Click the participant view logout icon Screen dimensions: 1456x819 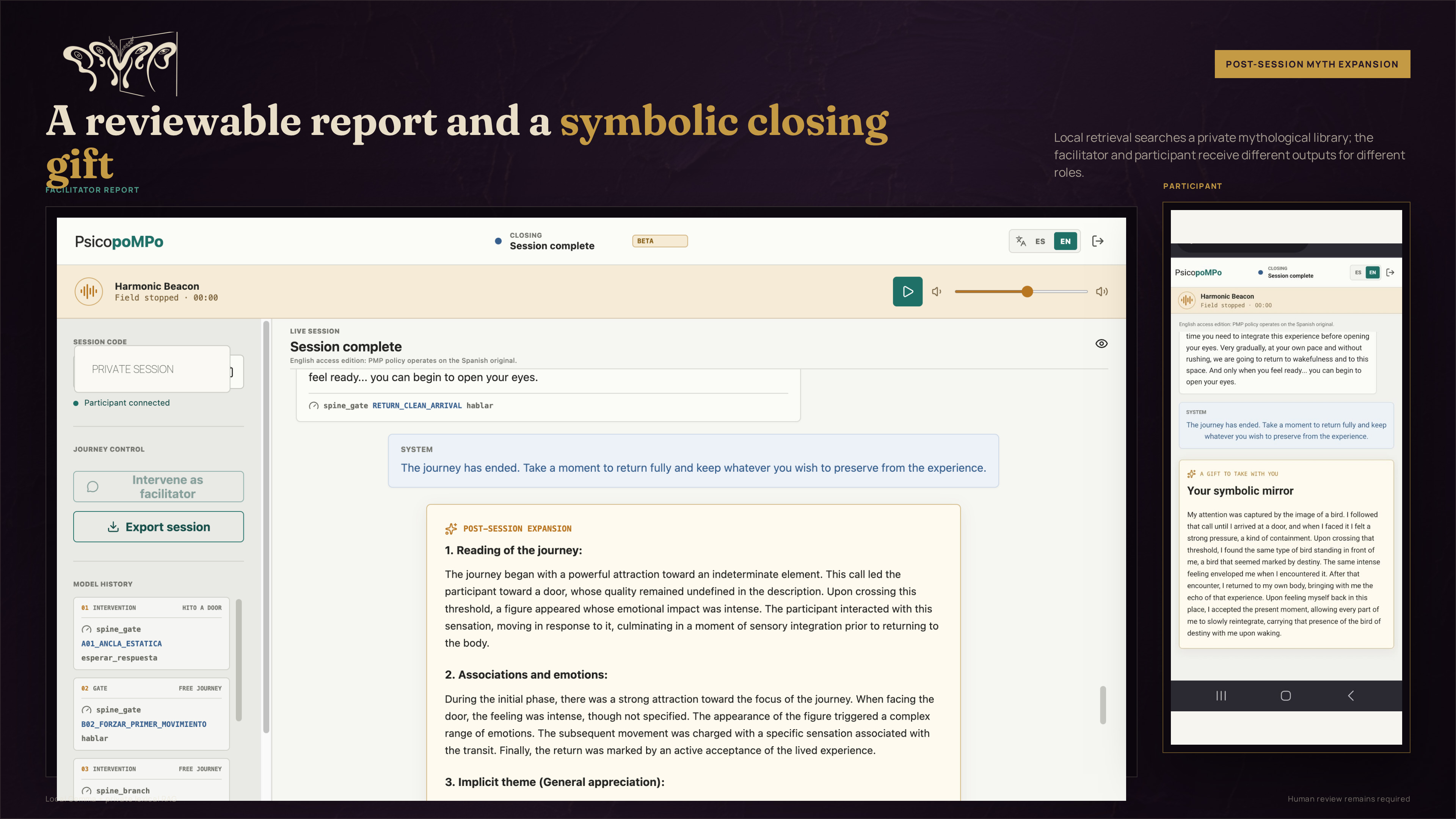click(x=1390, y=273)
